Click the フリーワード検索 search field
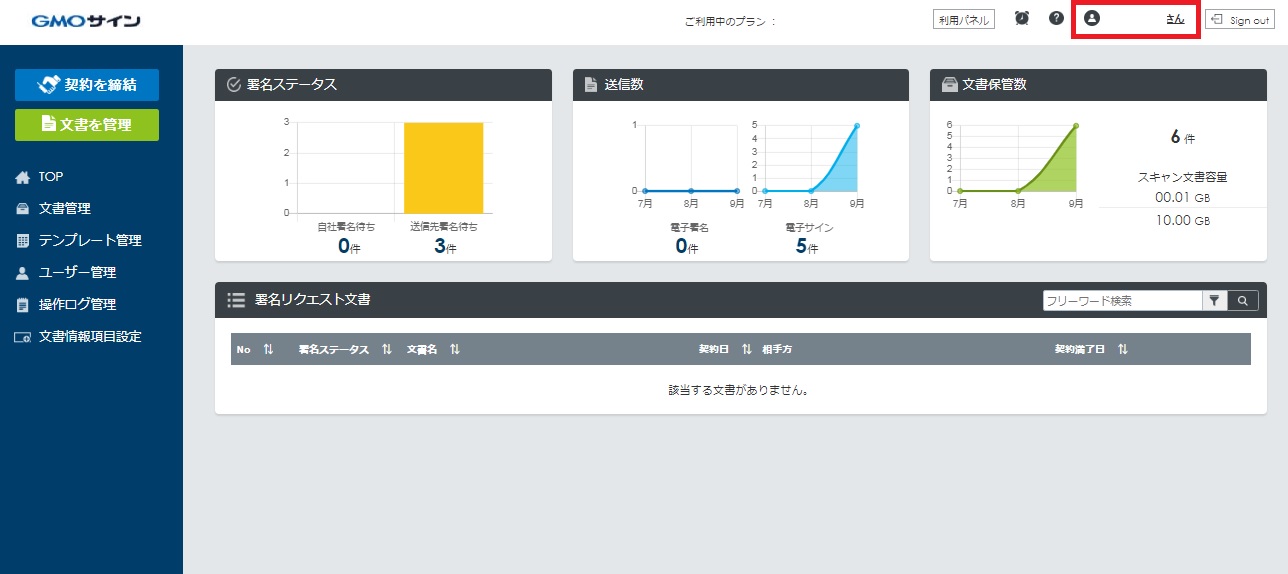 (1120, 300)
